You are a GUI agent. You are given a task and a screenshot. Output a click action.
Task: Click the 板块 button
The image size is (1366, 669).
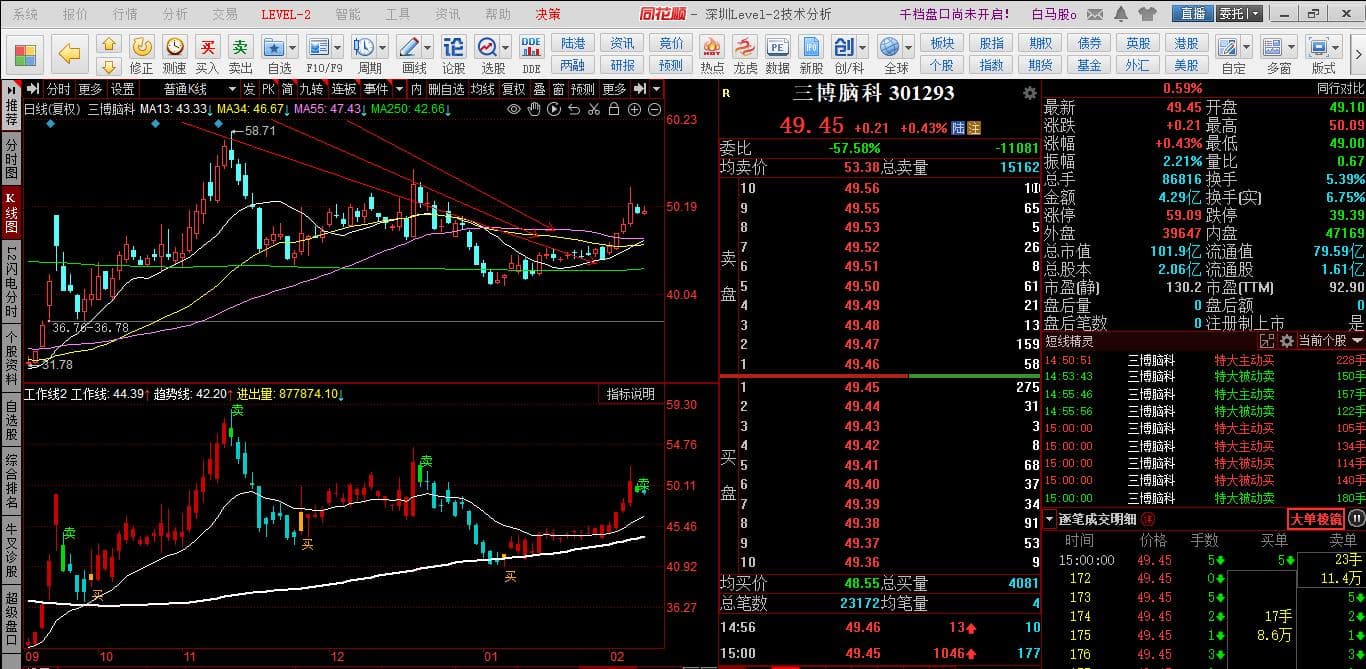[941, 43]
